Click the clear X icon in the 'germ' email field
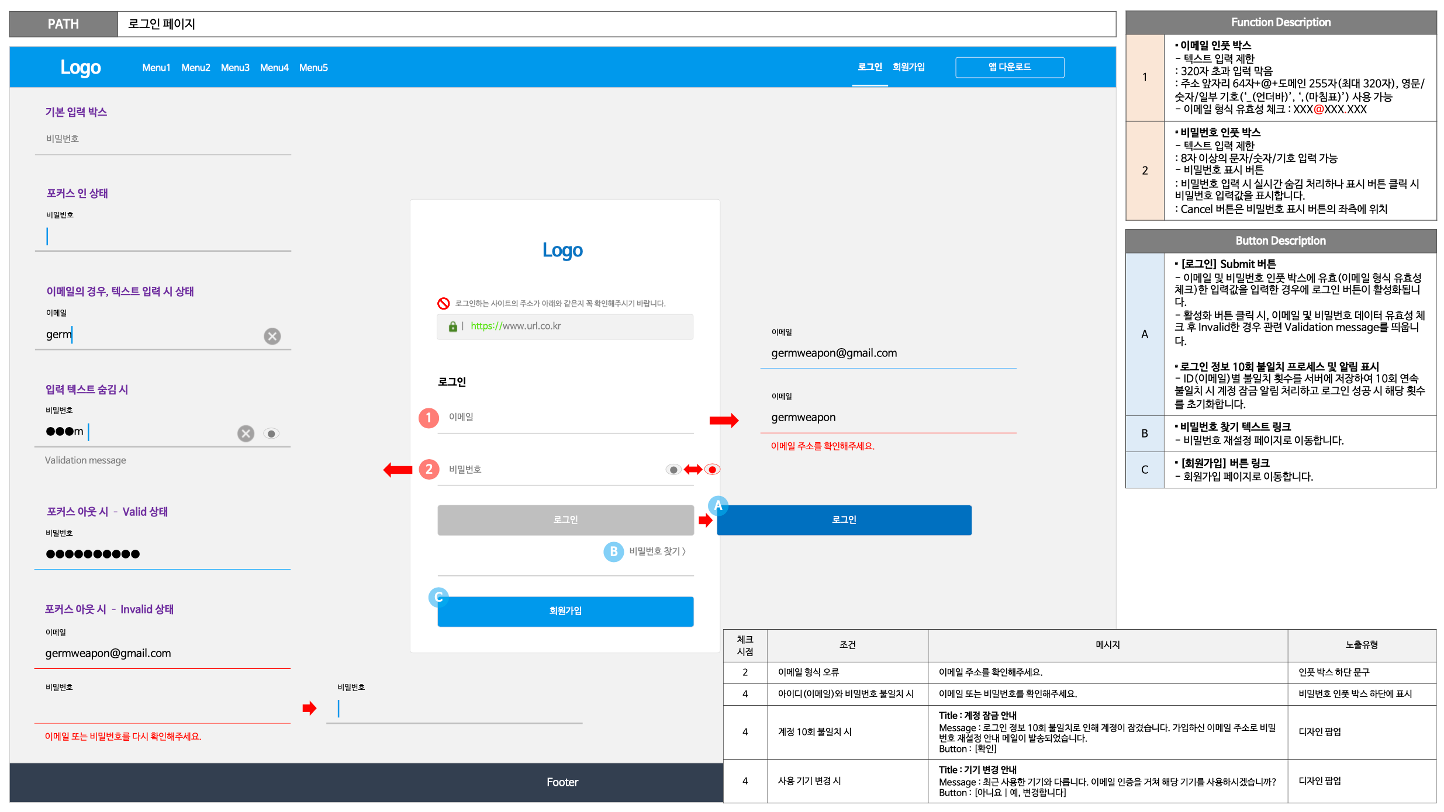Image resolution: width=1444 pixels, height=812 pixels. pyautogui.click(x=272, y=336)
